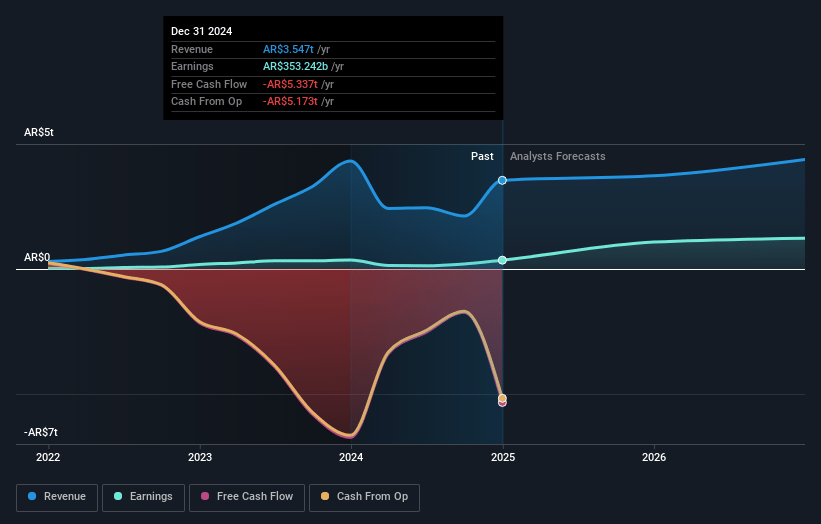Screen dimensions: 821x524
Task: Click the 2022 x-axis label
Action: point(48,458)
